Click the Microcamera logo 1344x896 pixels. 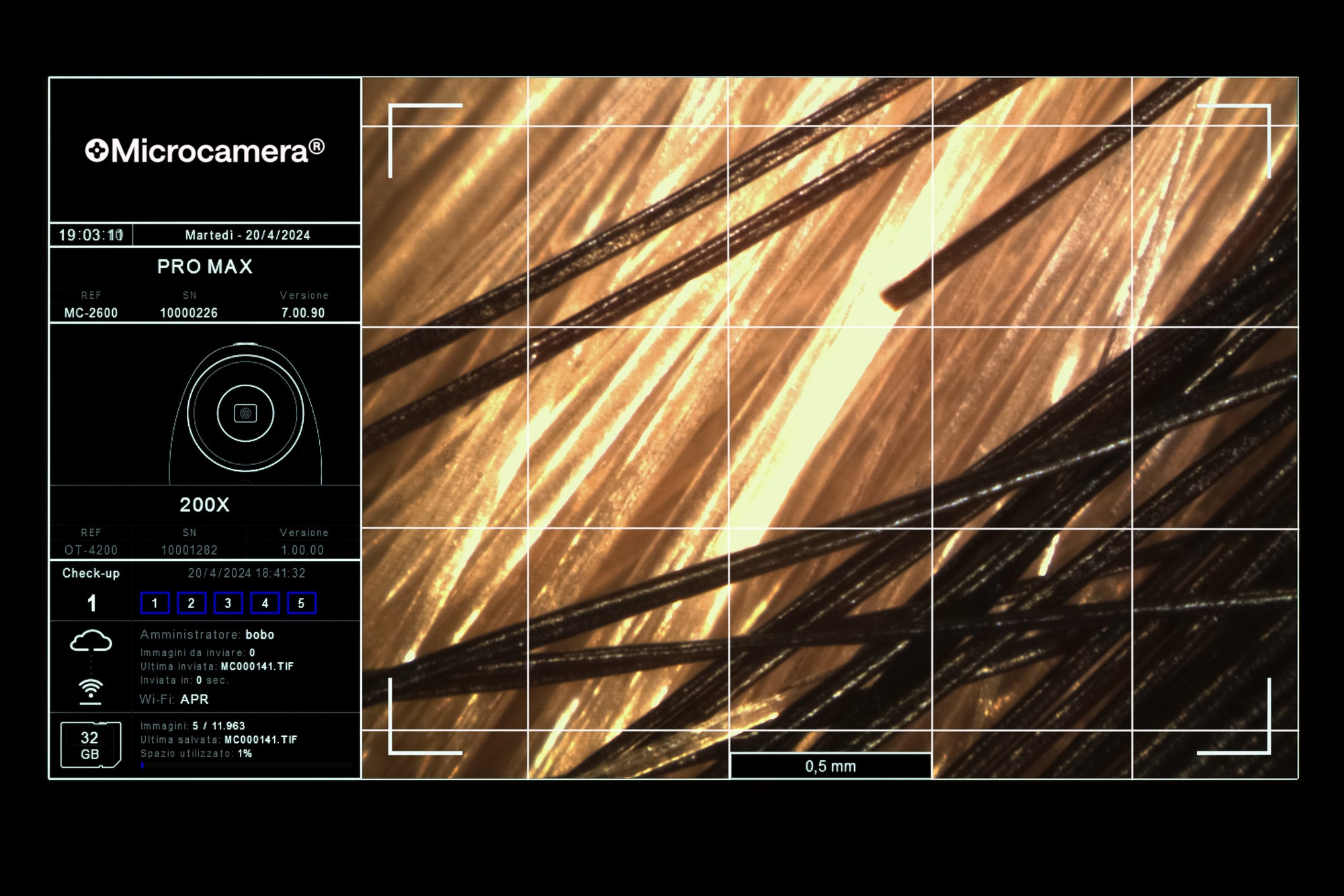pos(205,150)
